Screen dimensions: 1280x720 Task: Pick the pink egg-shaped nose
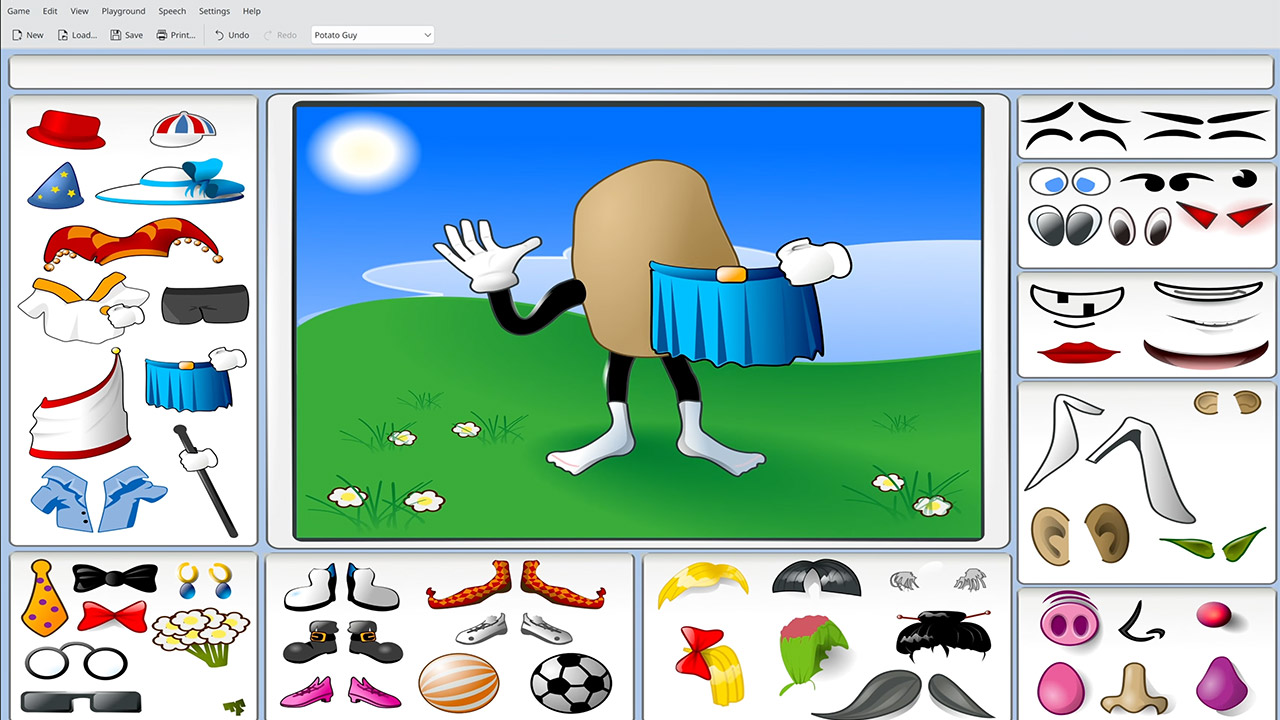coord(1062,688)
